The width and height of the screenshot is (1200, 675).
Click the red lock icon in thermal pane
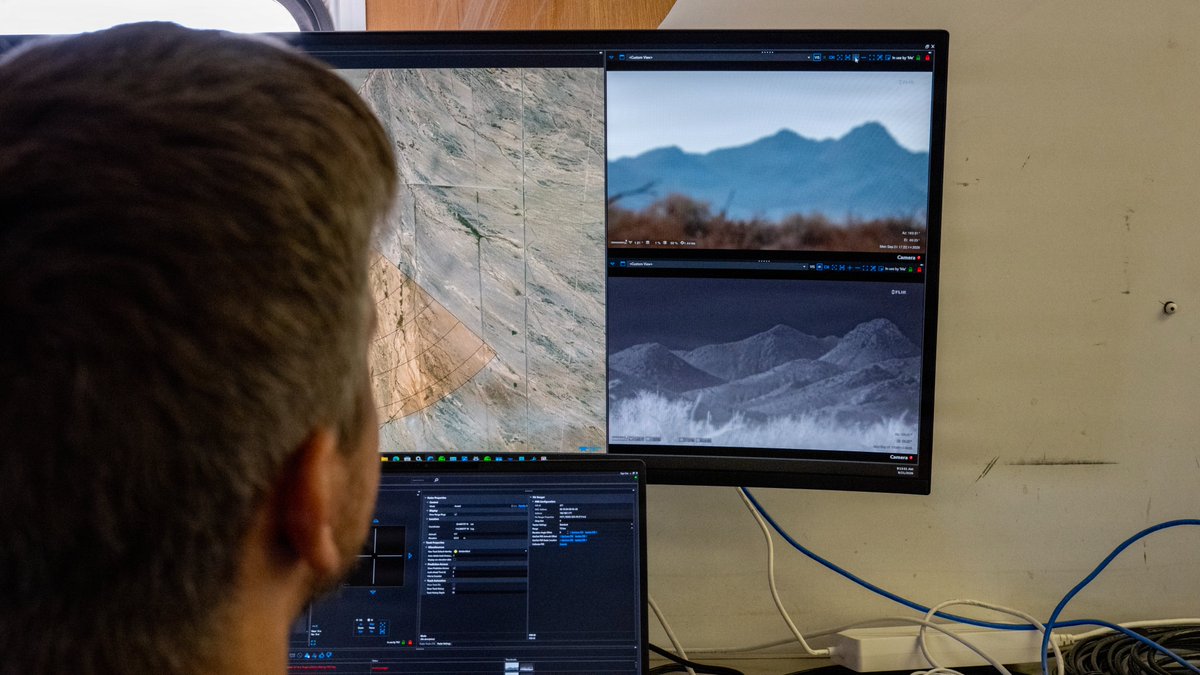(919, 269)
